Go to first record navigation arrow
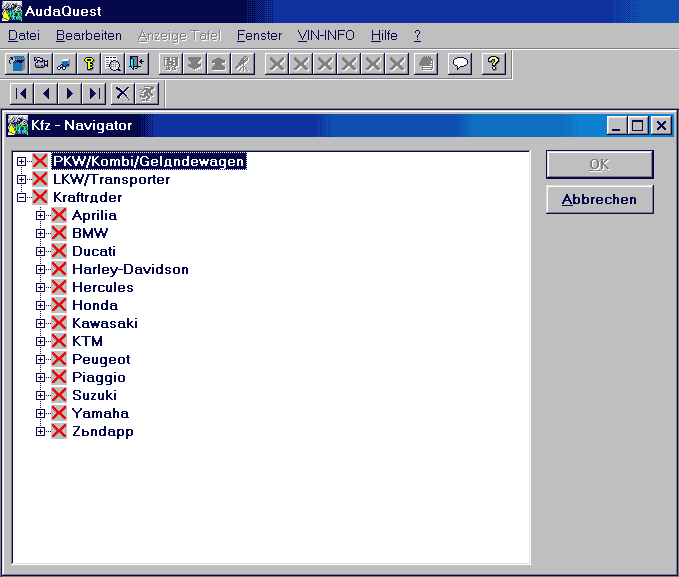This screenshot has height=577, width=679. (x=21, y=93)
